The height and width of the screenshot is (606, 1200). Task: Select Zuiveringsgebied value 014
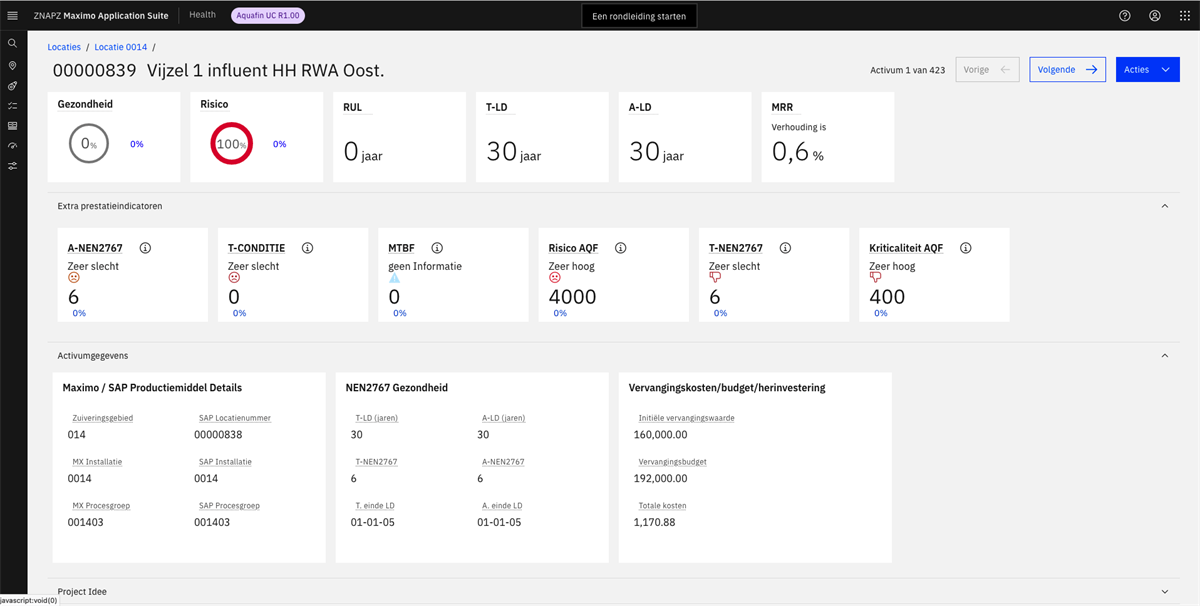tap(77, 435)
